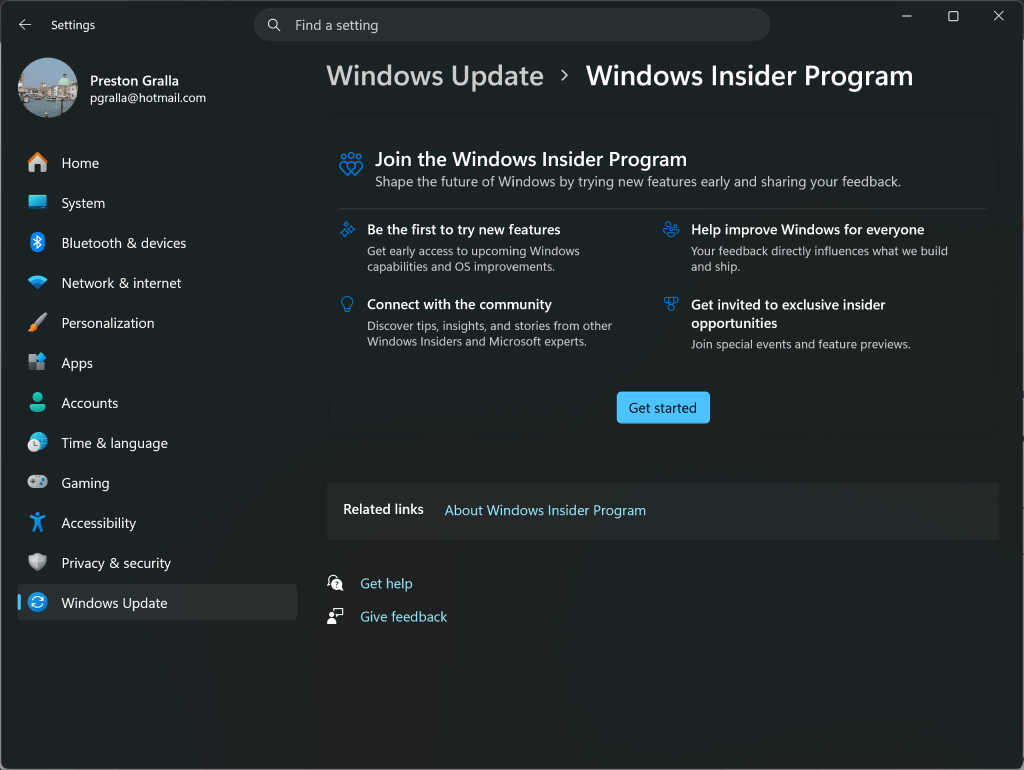Click the Connect with the community text
The height and width of the screenshot is (770, 1024).
pyautogui.click(x=459, y=304)
